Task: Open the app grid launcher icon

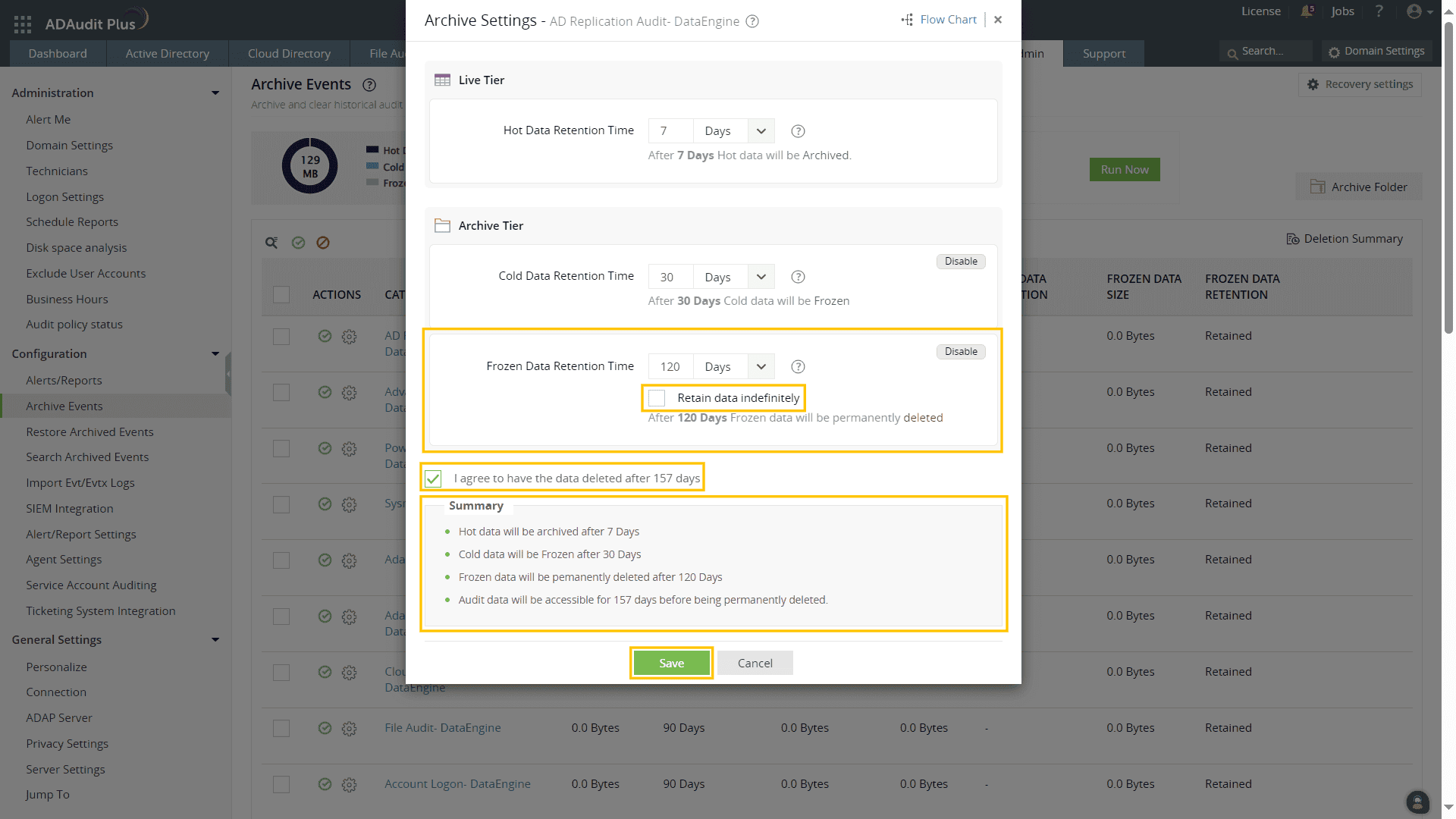Action: point(23,24)
